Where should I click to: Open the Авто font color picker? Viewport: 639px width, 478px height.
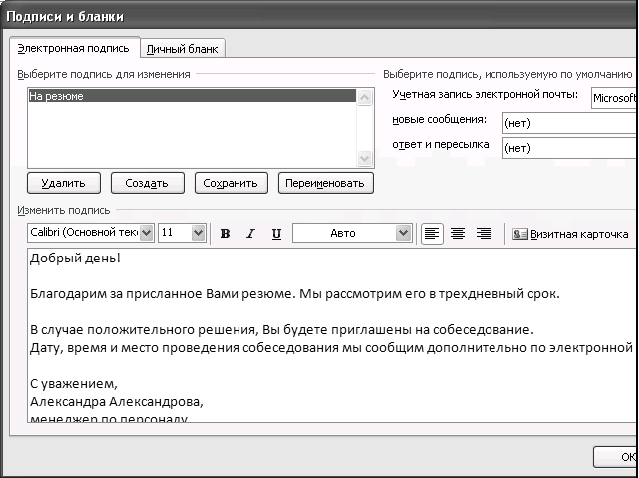tap(403, 233)
